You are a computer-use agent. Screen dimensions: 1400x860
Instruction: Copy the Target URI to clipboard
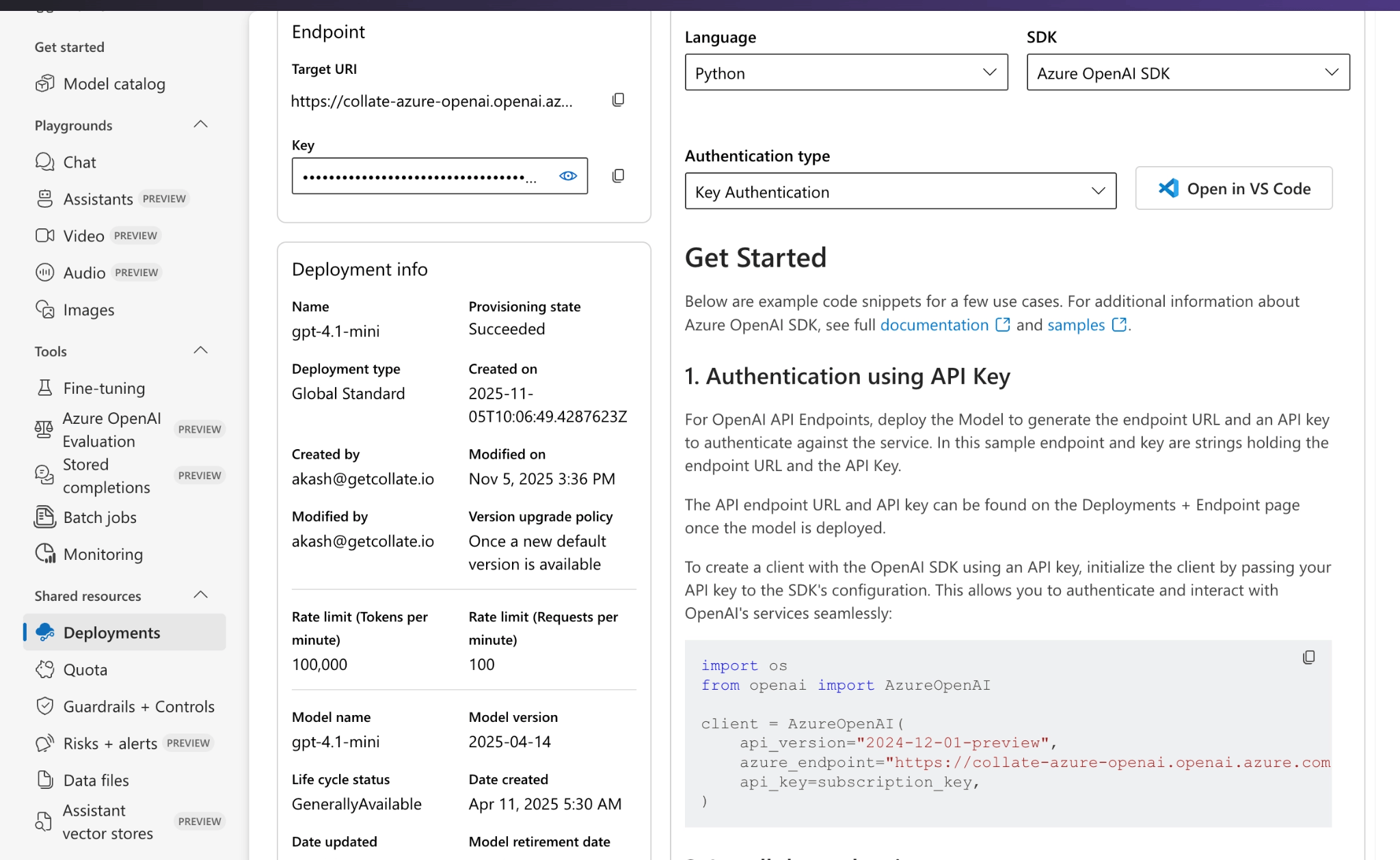(618, 100)
